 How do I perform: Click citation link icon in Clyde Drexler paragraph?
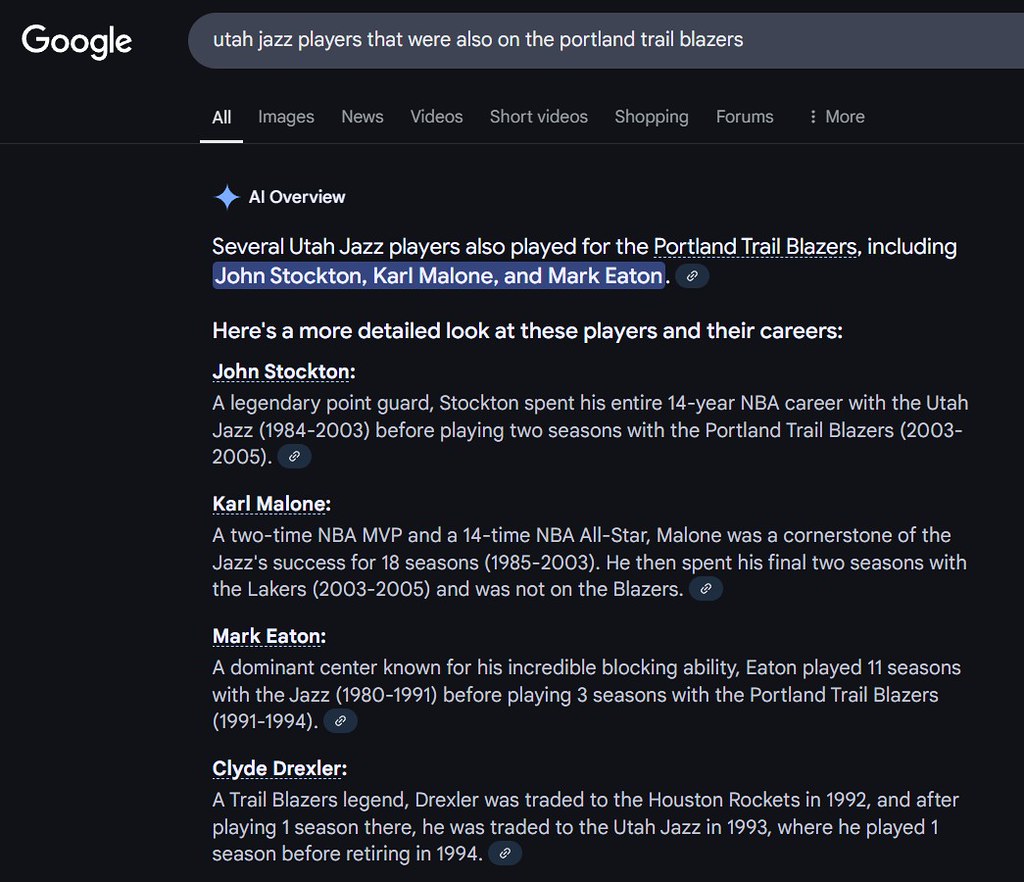505,853
